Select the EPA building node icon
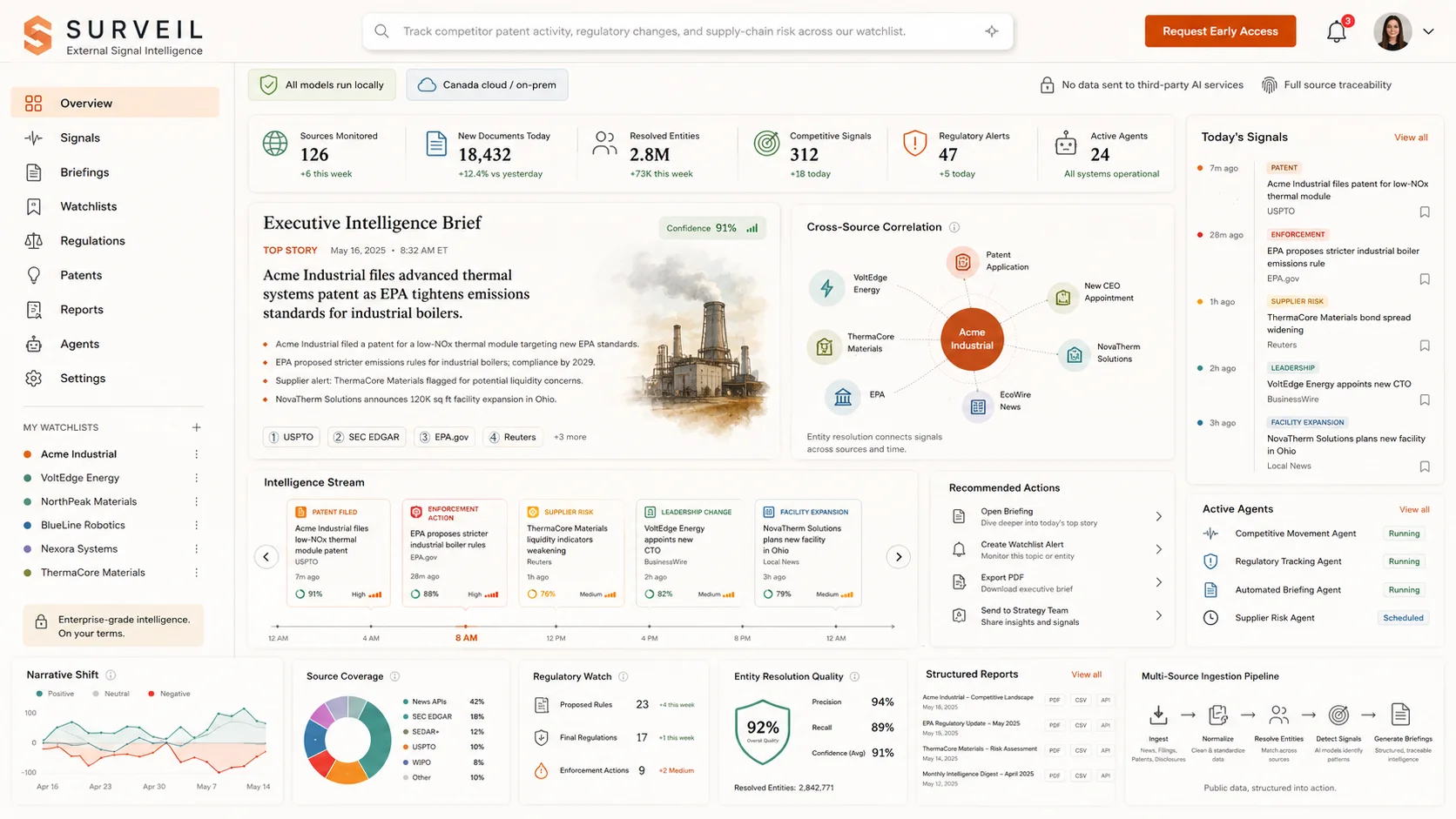Image resolution: width=1456 pixels, height=819 pixels. point(842,397)
